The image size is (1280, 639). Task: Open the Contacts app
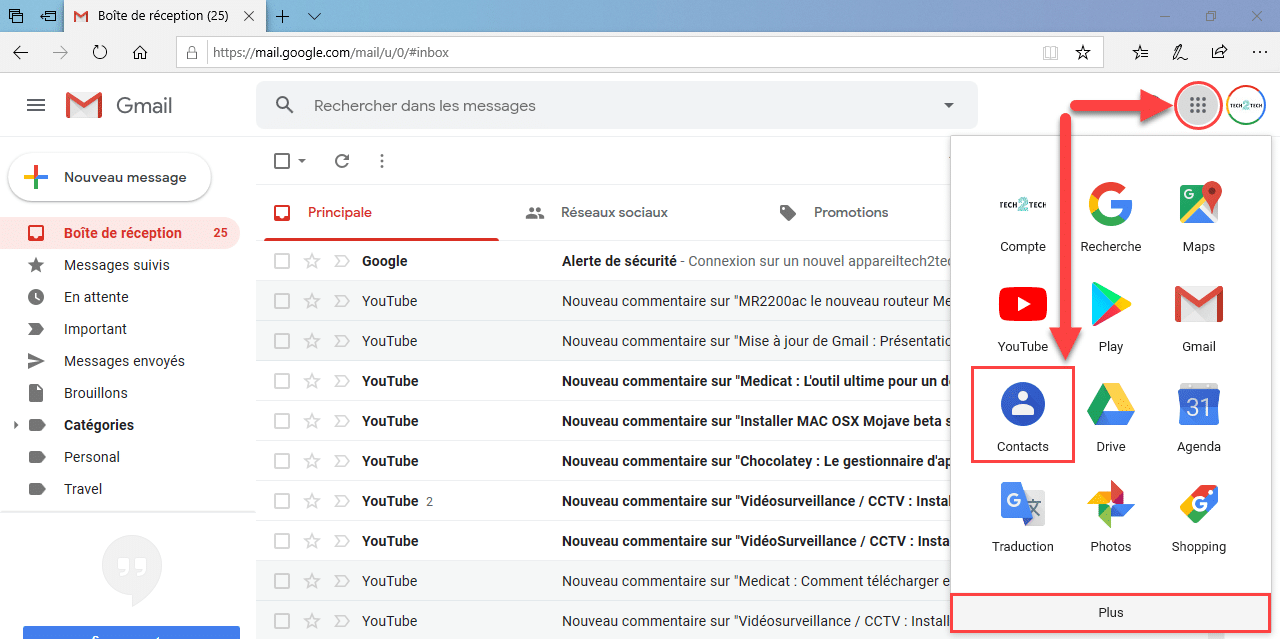point(1023,415)
